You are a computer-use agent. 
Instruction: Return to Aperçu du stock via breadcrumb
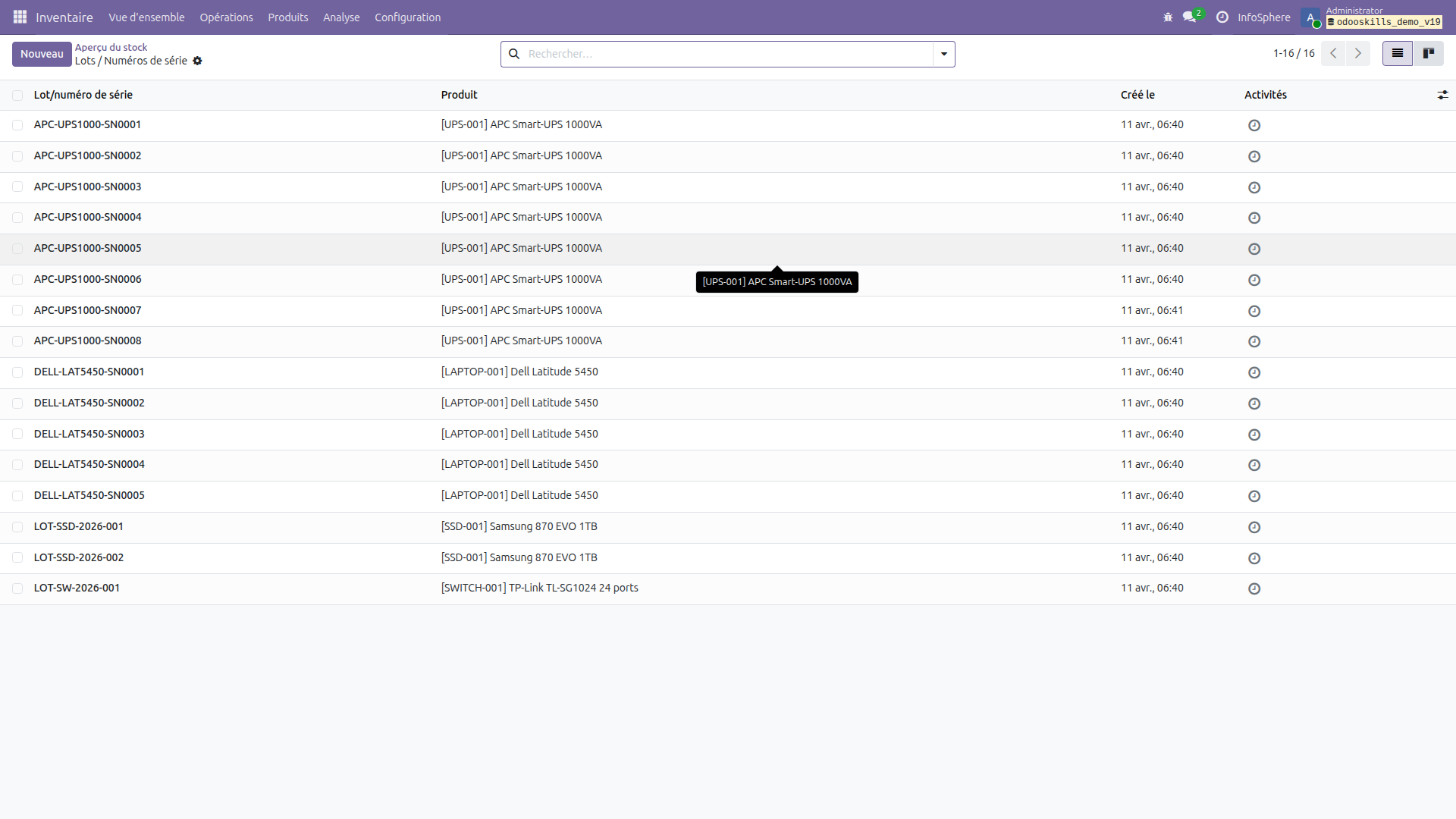point(111,46)
